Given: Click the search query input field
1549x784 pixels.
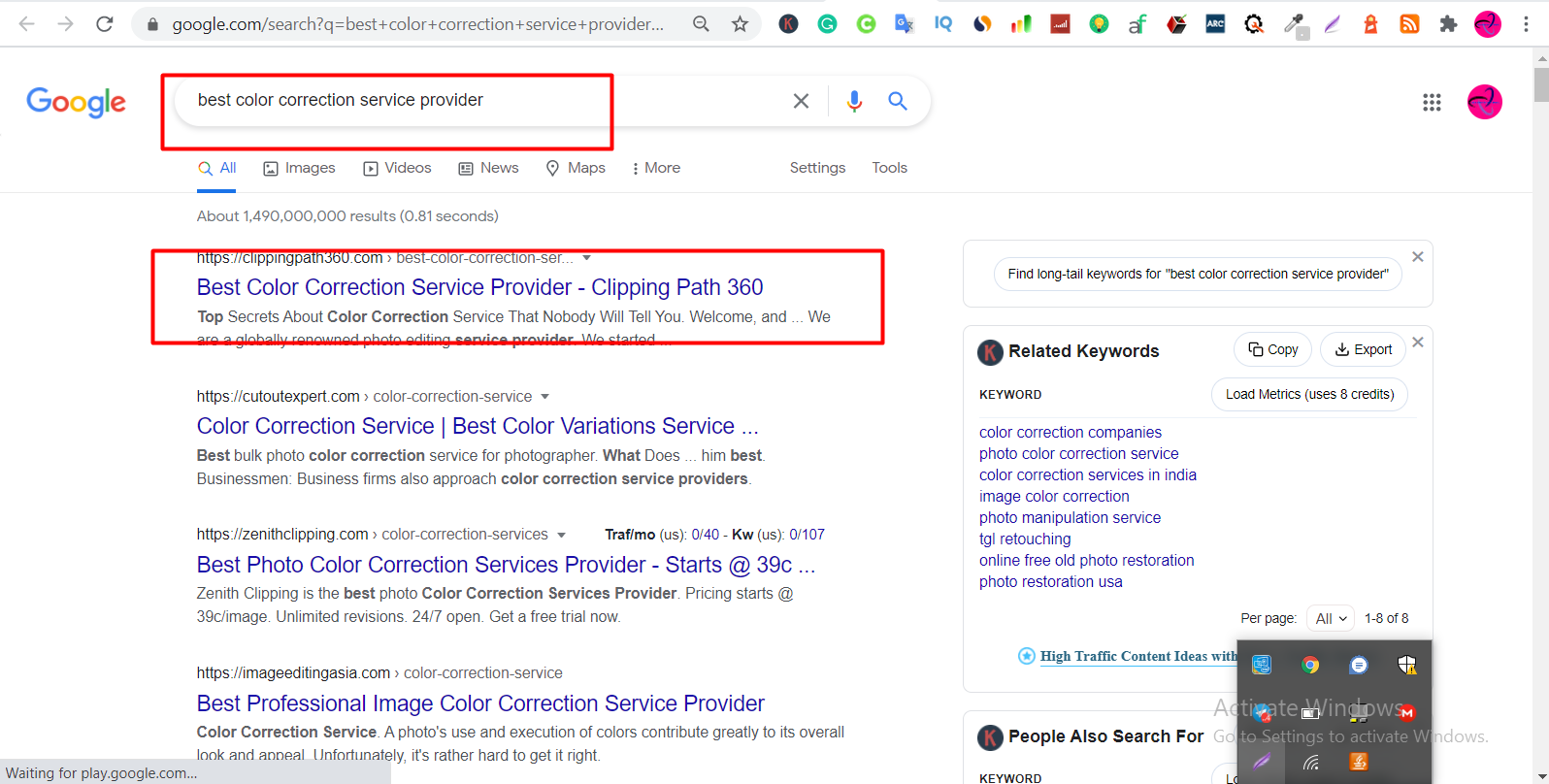Looking at the screenshot, I should click(485, 100).
